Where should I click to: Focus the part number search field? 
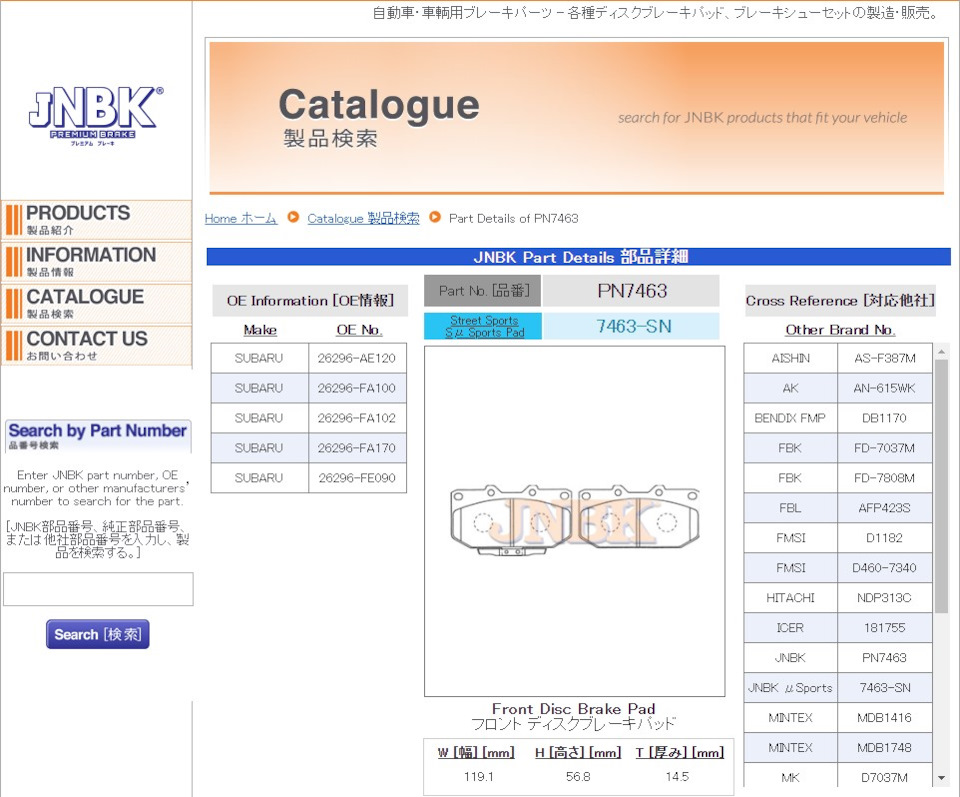coord(98,589)
